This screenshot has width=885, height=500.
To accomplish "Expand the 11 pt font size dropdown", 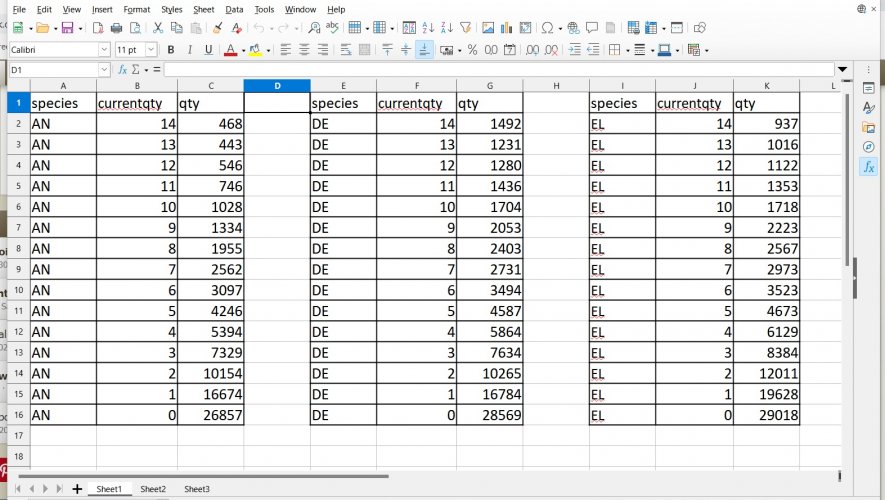I will [151, 49].
